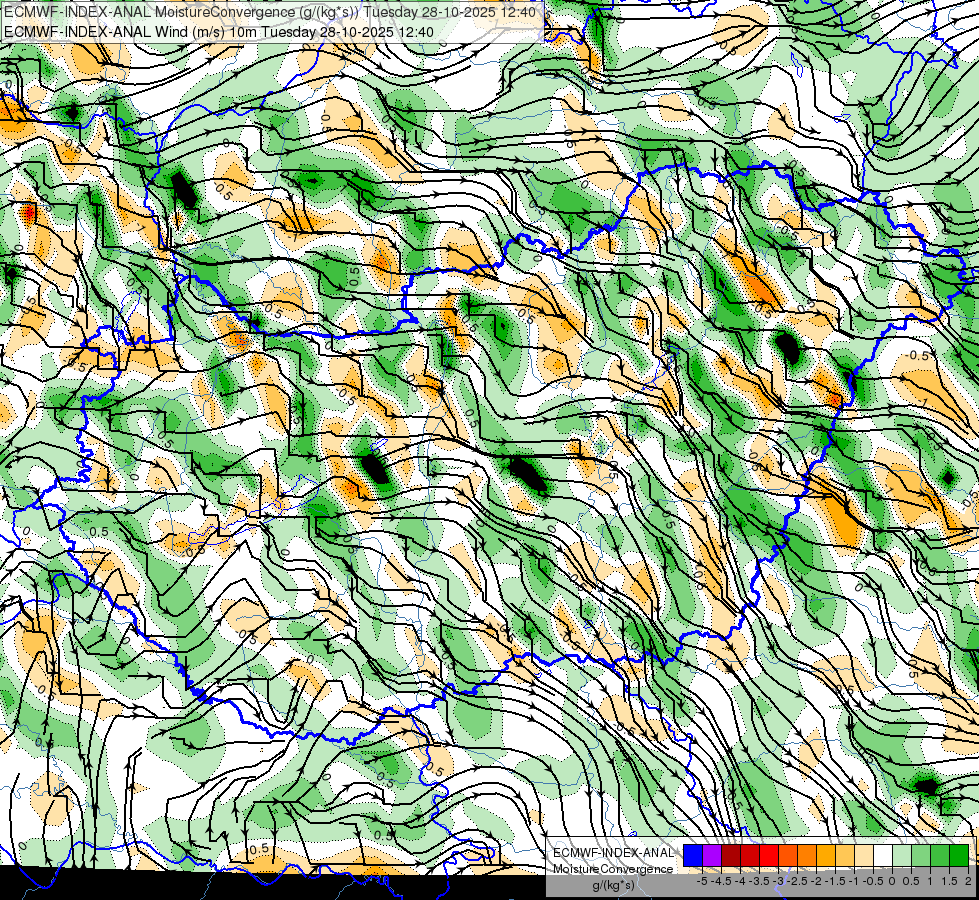Click the legend swatch between -1 and -0.5
This screenshot has height=900, width=979.
click(x=864, y=855)
